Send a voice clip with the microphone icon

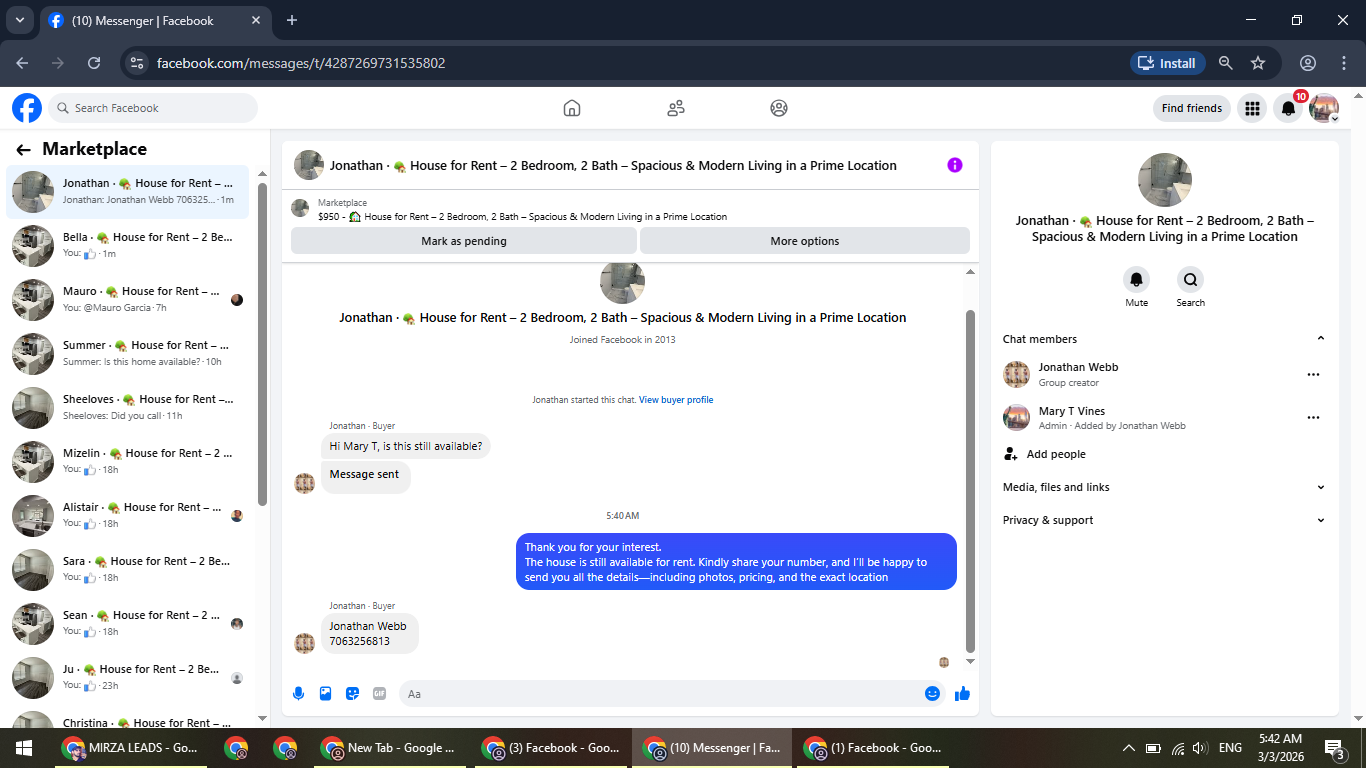(298, 694)
